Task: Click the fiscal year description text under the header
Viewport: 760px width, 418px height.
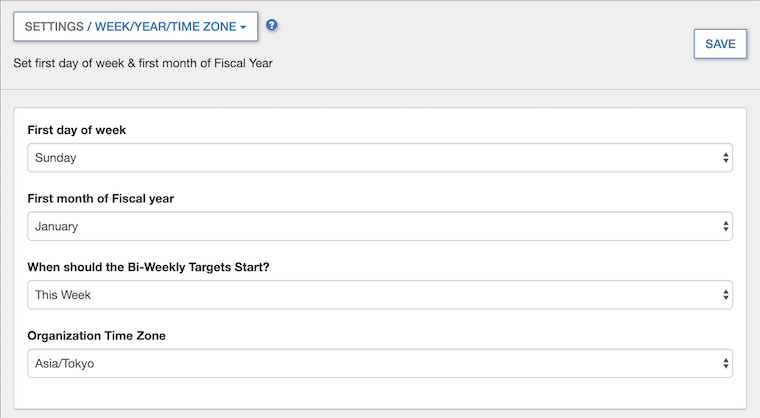Action: click(x=142, y=63)
